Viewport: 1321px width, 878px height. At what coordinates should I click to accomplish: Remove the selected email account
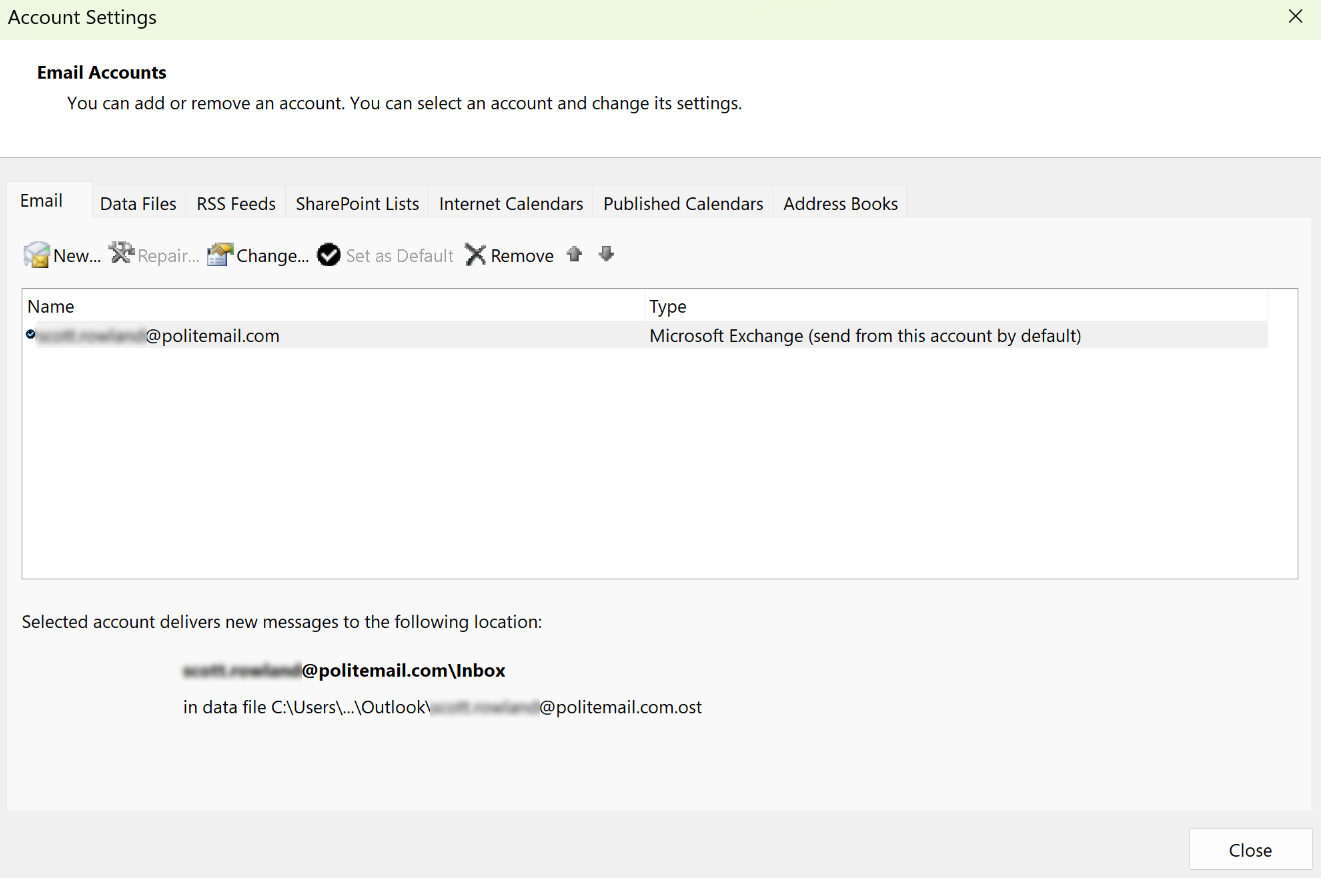(x=510, y=256)
